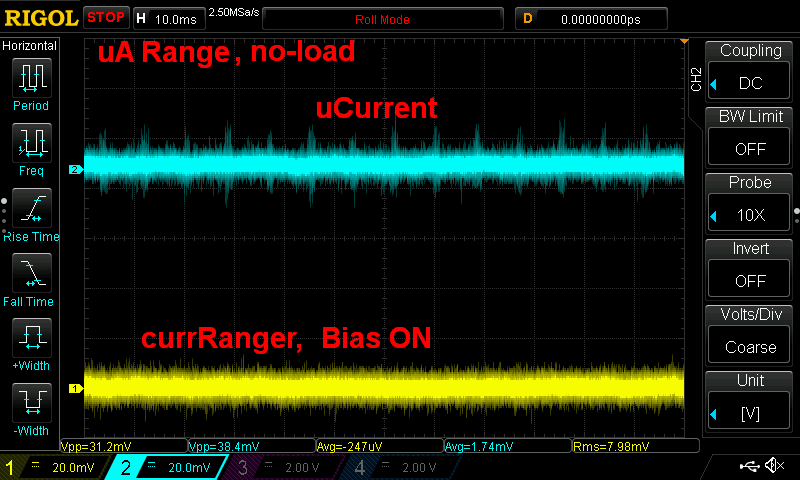Click the STOP run status indicator
This screenshot has width=800, height=480.
click(106, 17)
